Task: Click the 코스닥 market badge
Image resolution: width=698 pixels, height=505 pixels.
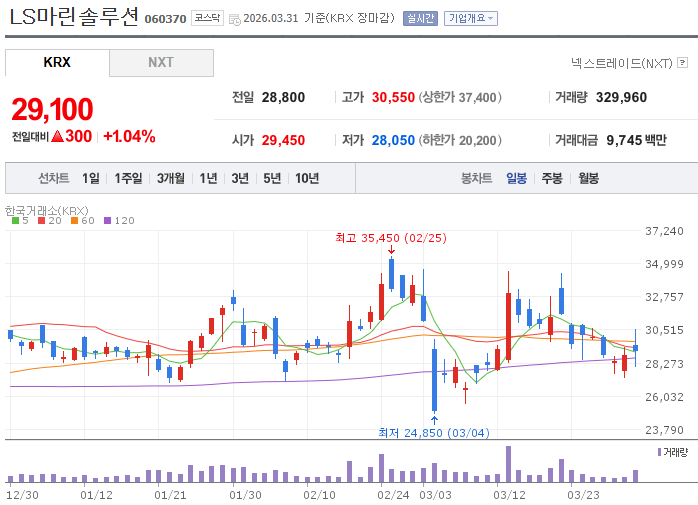Action: tap(207, 18)
